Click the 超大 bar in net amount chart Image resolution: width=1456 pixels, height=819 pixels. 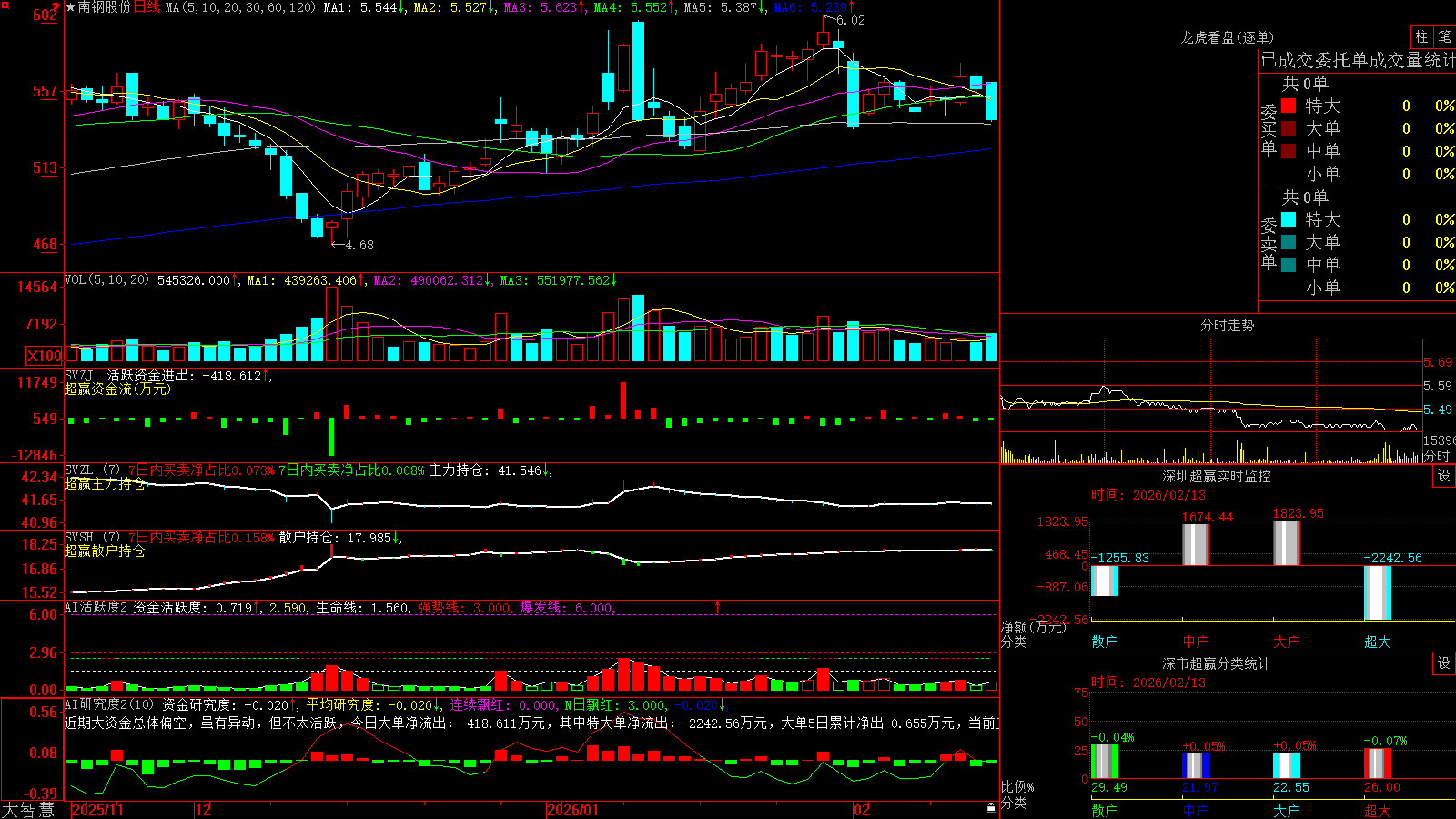point(1378,592)
